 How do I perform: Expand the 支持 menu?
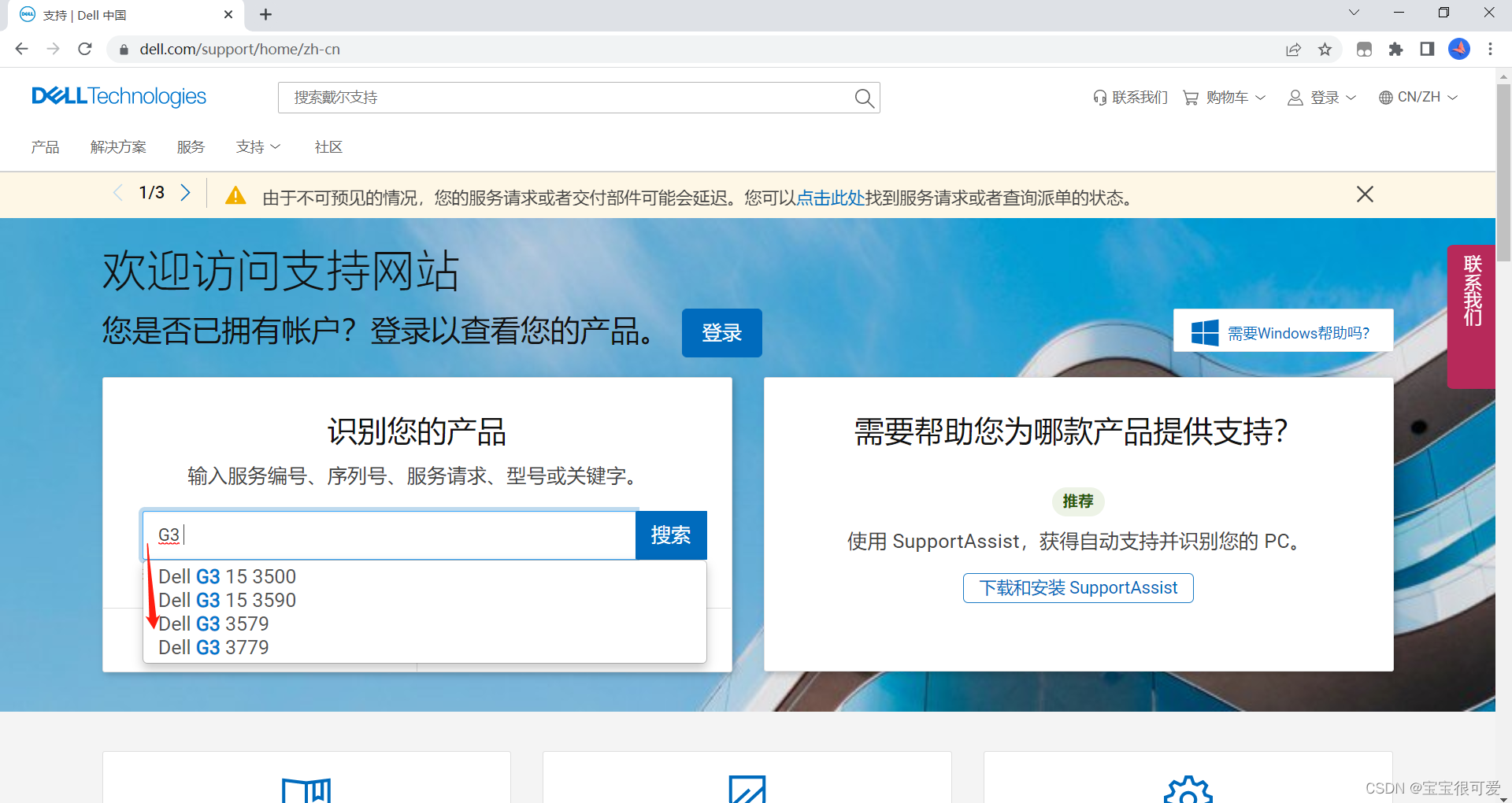click(x=258, y=147)
